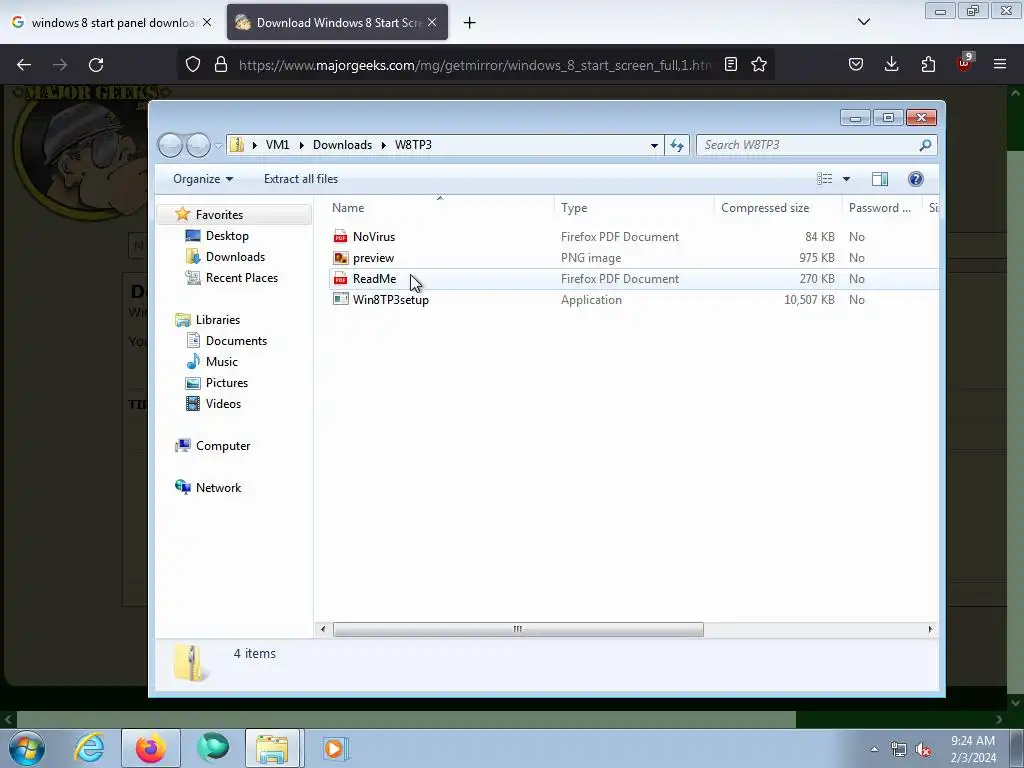Toggle Firefox reader view icon
Image resolution: width=1024 pixels, height=768 pixels.
[x=731, y=64]
